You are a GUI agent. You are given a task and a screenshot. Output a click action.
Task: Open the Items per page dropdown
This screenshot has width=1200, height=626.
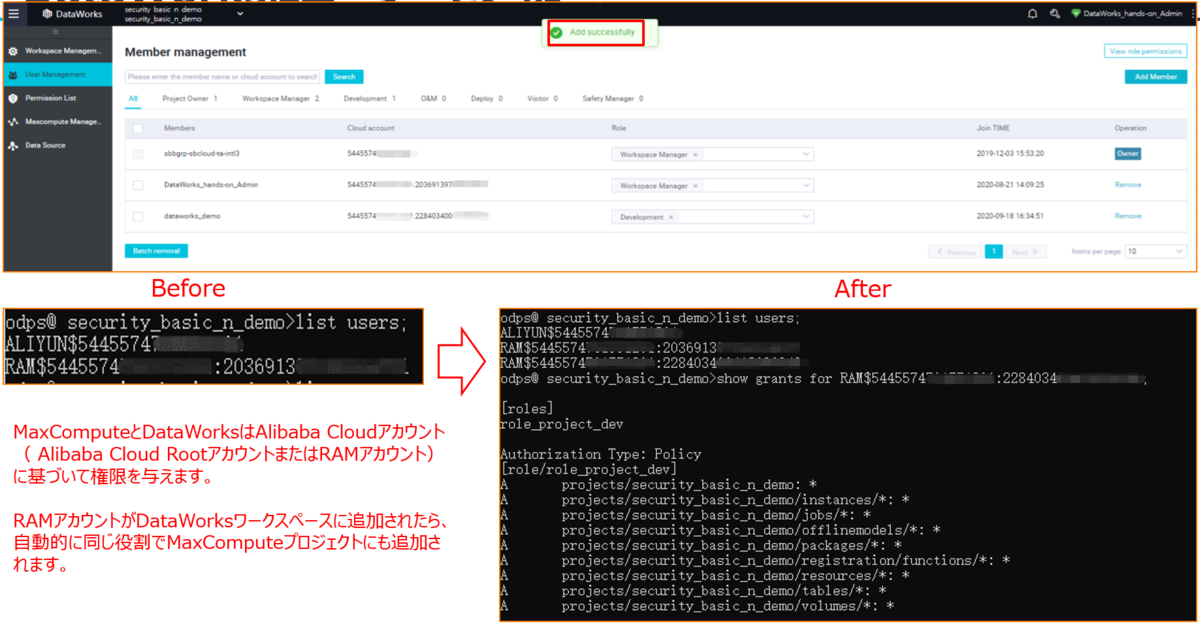click(1156, 251)
